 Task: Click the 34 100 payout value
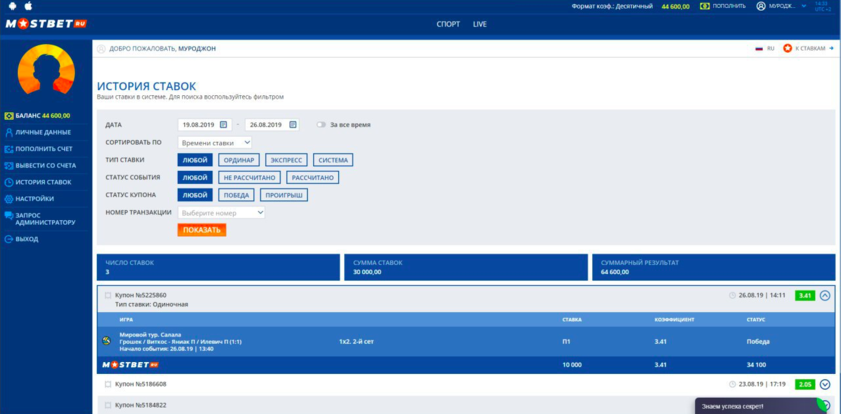[757, 365]
